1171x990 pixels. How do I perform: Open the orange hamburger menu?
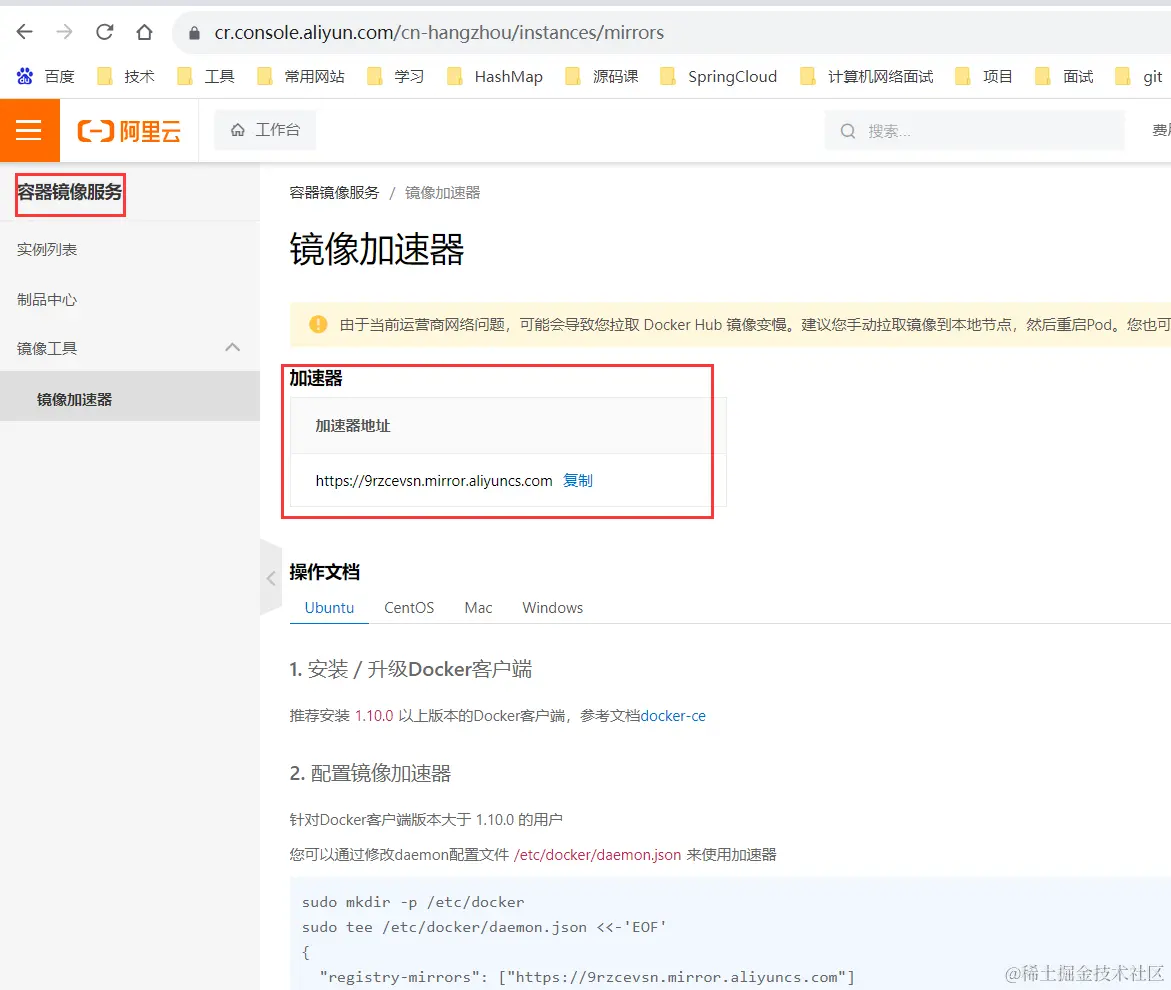[29, 131]
